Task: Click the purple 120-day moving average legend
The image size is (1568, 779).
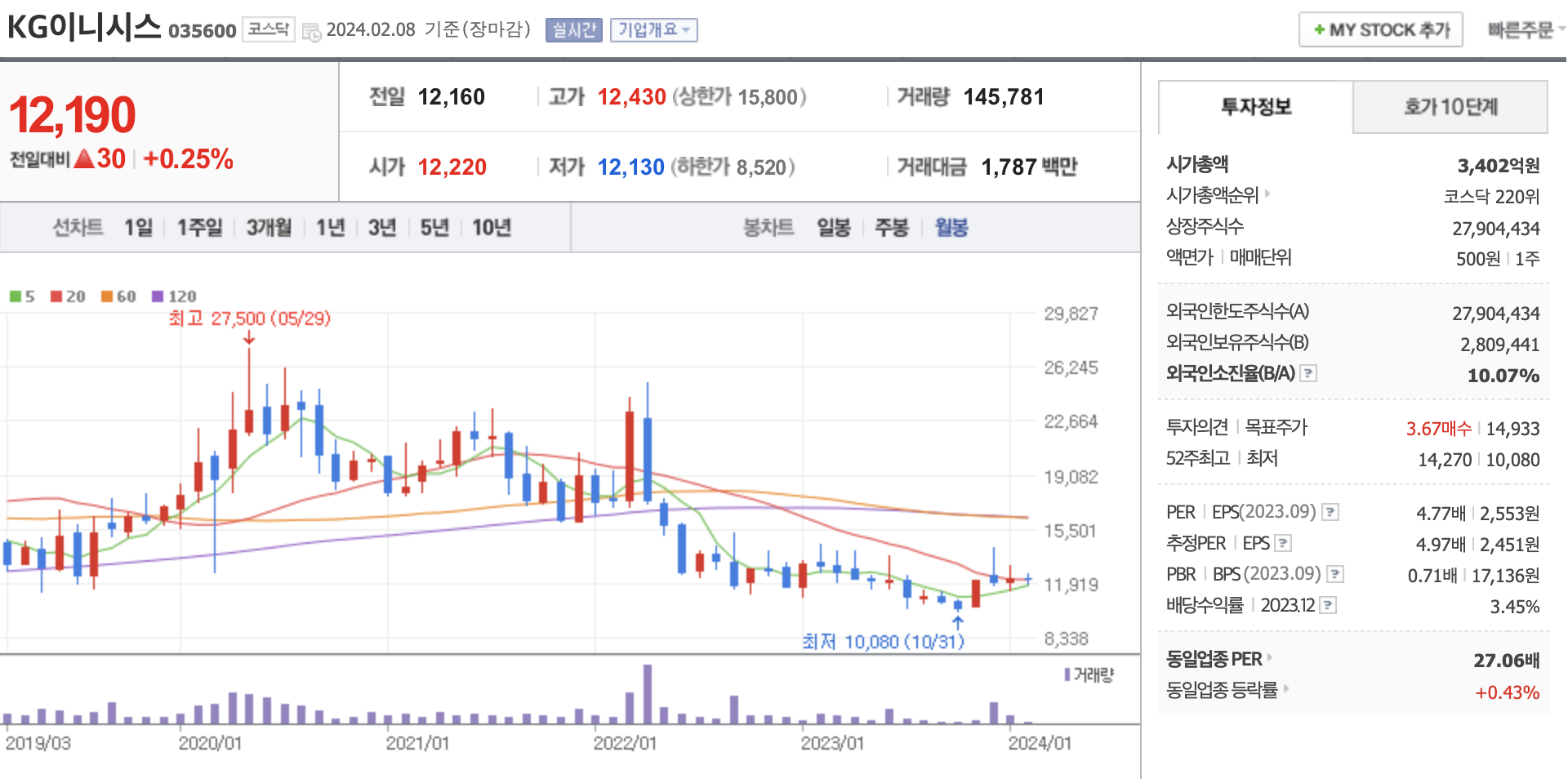Action: click(174, 296)
